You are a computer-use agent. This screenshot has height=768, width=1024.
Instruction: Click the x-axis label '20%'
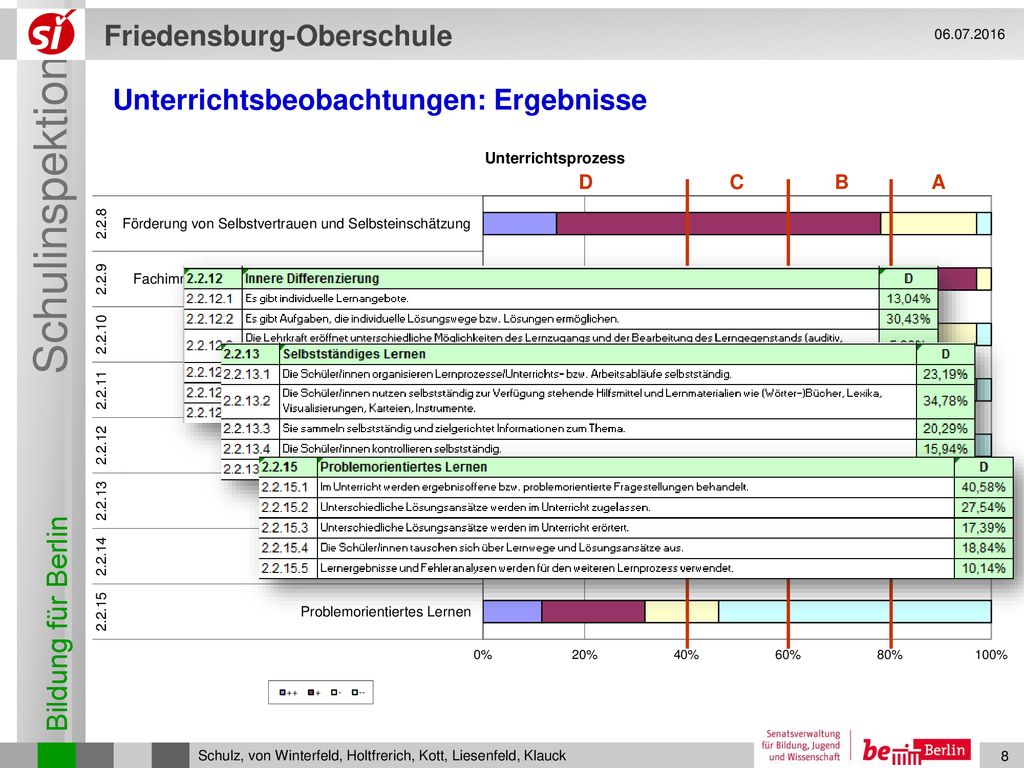click(x=584, y=654)
